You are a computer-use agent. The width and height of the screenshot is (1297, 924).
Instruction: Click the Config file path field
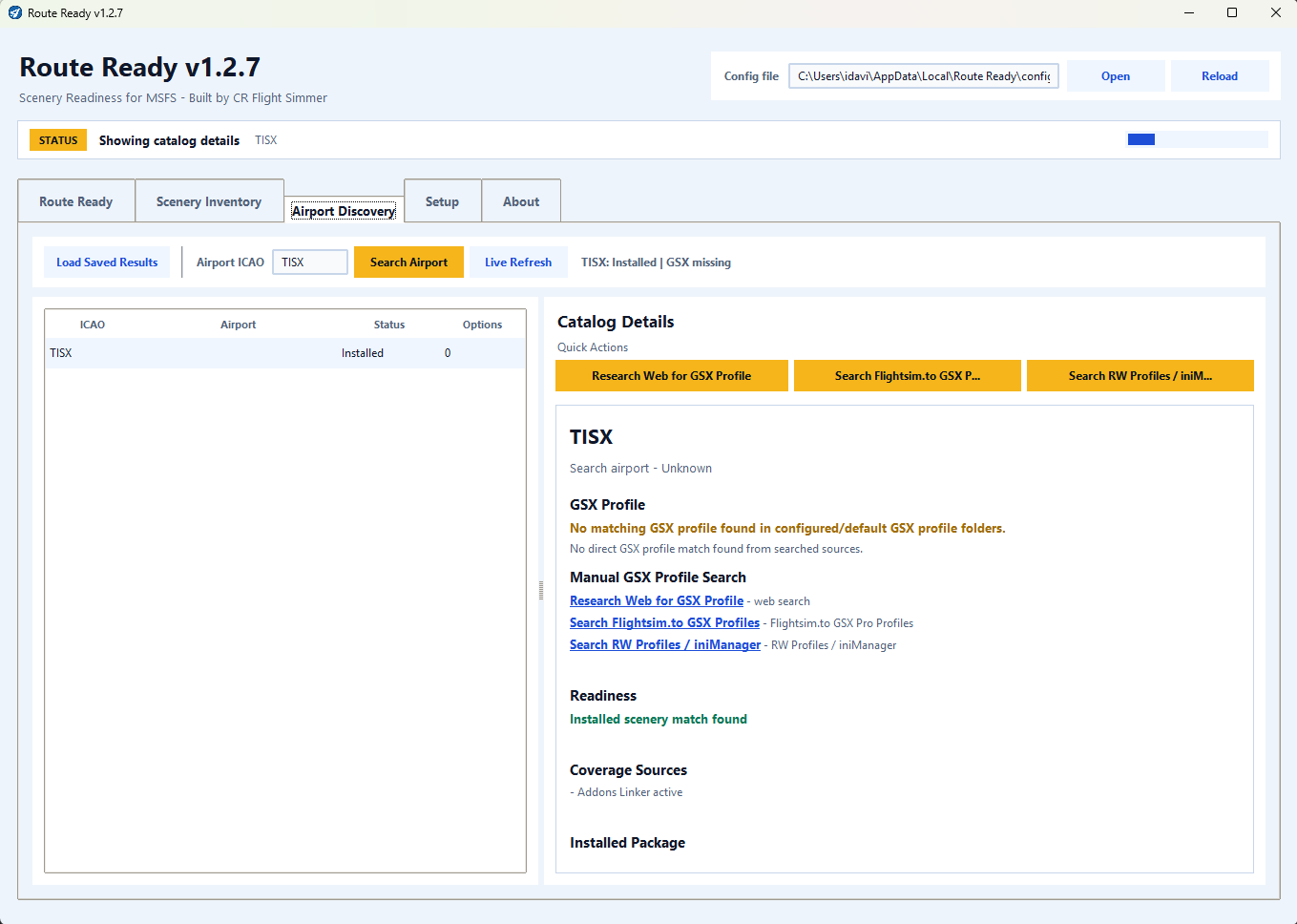pyautogui.click(x=924, y=76)
